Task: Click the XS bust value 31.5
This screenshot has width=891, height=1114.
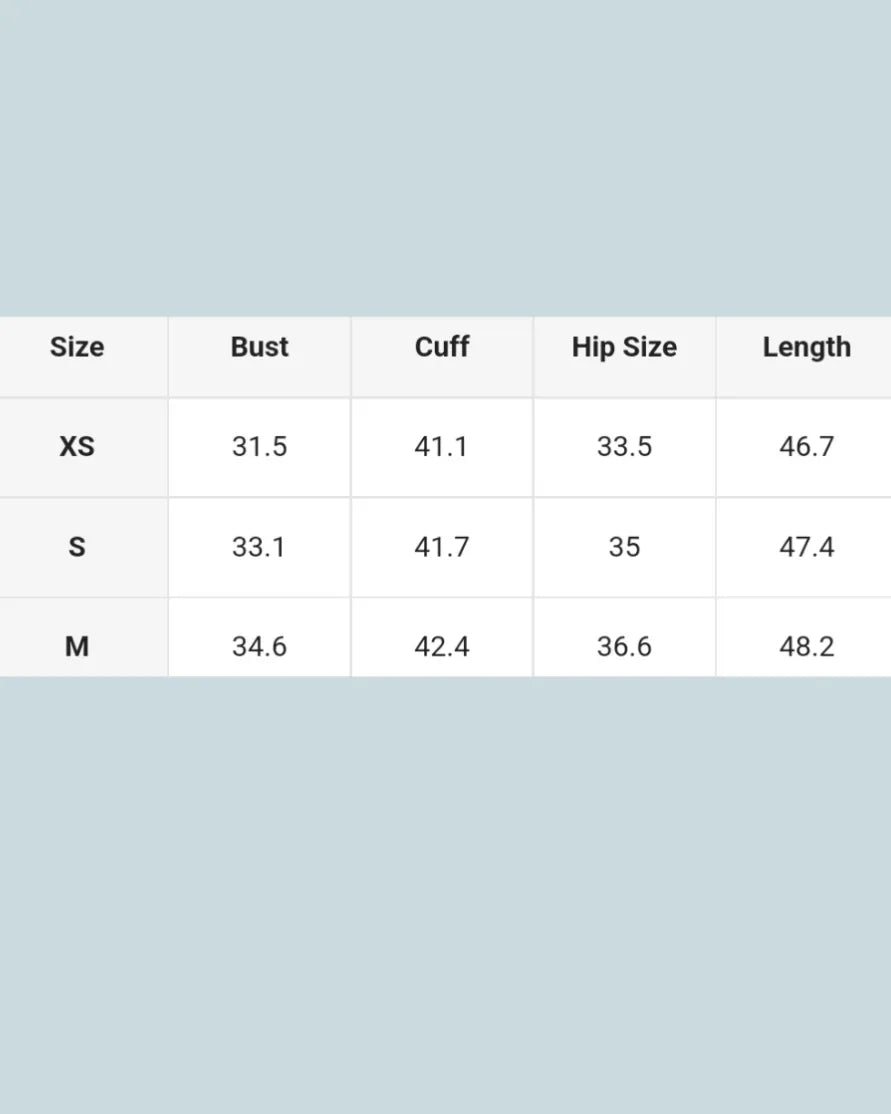Action: pyautogui.click(x=259, y=446)
